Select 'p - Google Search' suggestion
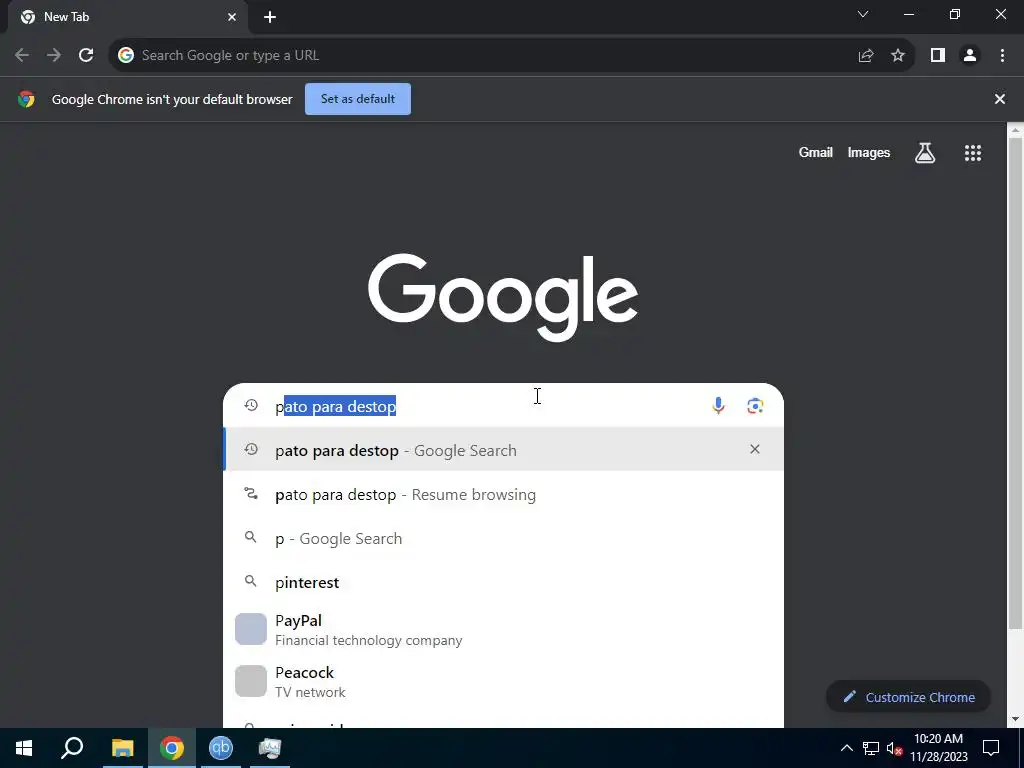 (504, 539)
